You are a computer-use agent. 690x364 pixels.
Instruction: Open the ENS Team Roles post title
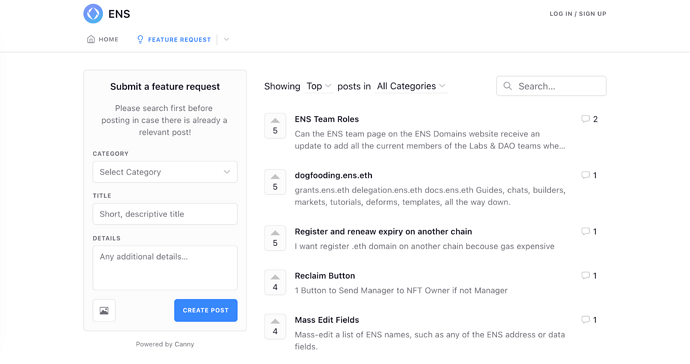(x=327, y=119)
